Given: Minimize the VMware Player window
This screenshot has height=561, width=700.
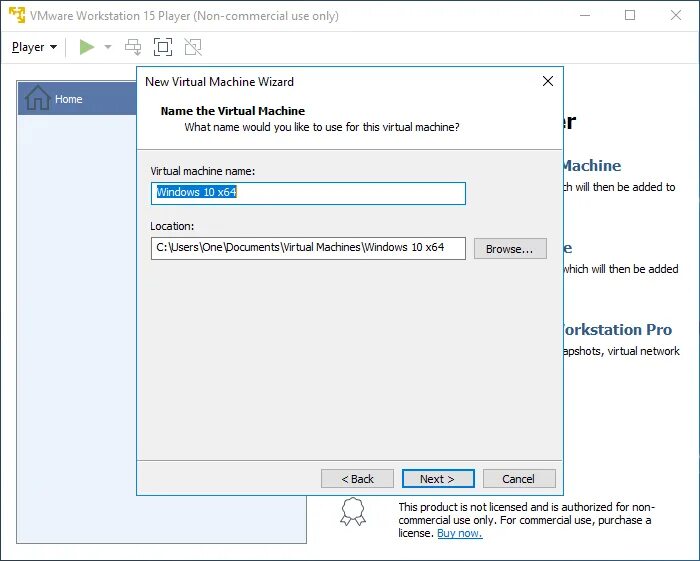Looking at the screenshot, I should [x=585, y=15].
